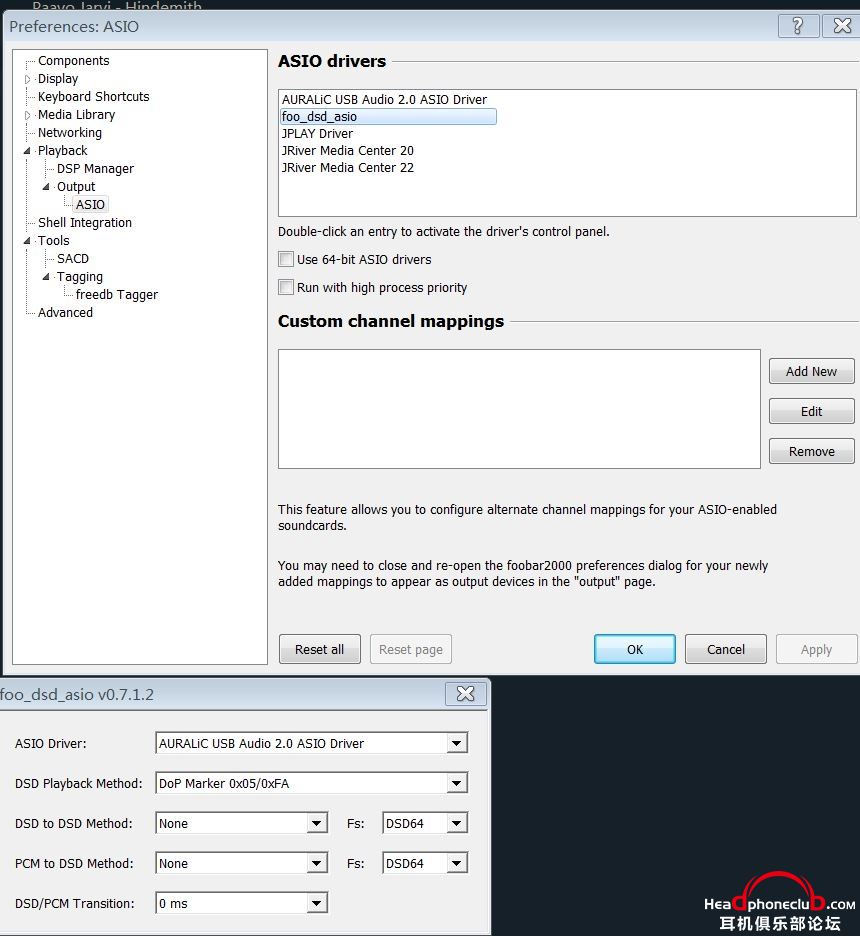Open the PCM to DSD Method dropdown
The width and height of the screenshot is (860, 936).
pyautogui.click(x=316, y=863)
